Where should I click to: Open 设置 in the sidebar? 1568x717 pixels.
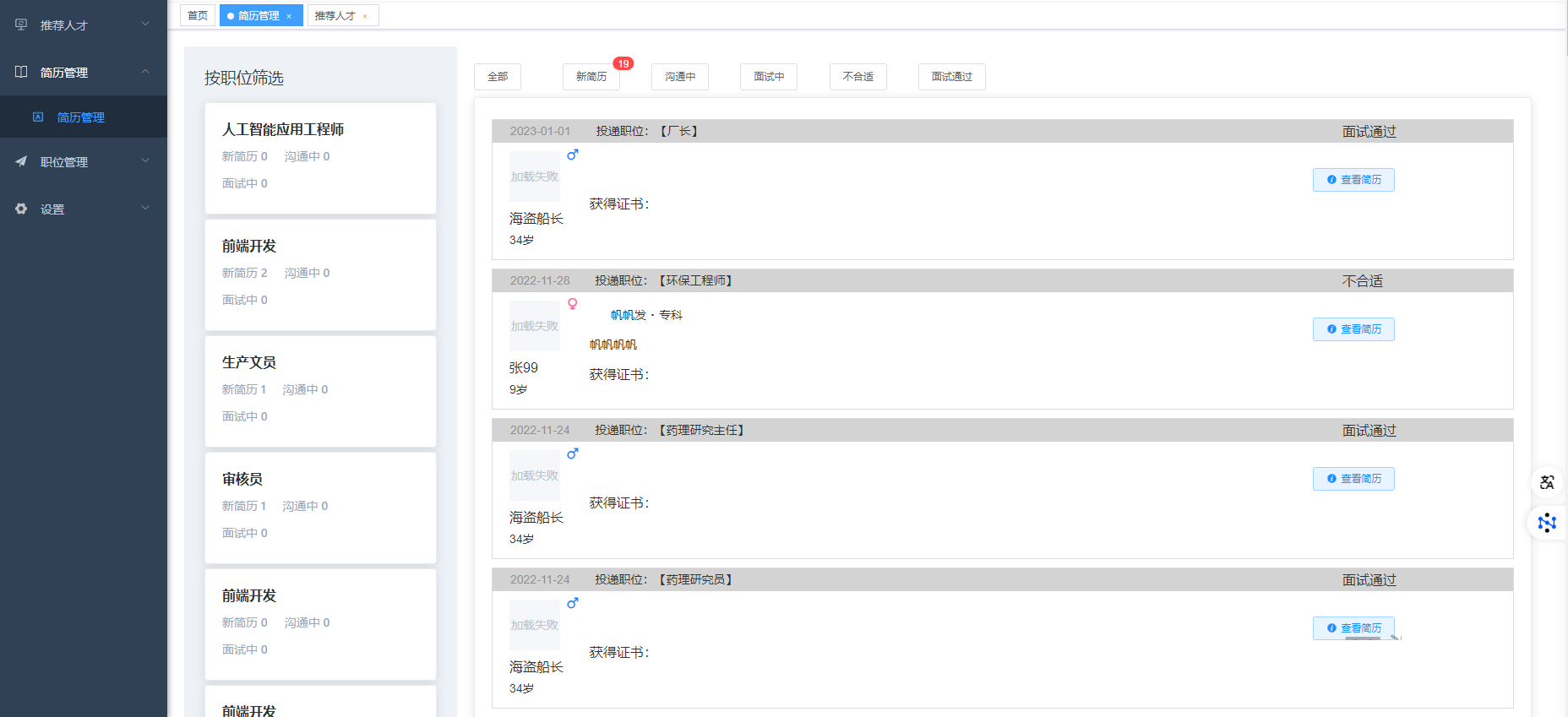(x=84, y=209)
